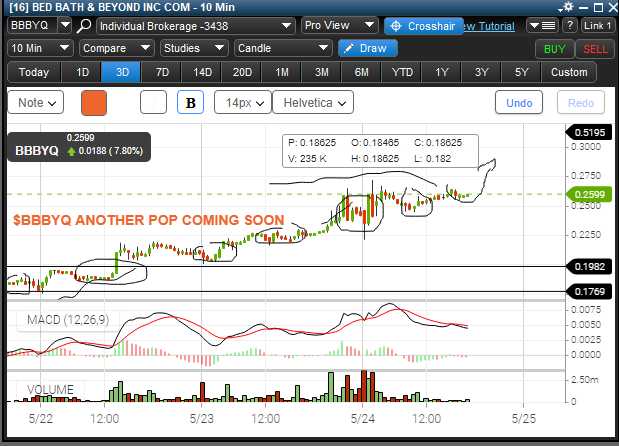Select the 1D range tab
The width and height of the screenshot is (619, 446).
tap(82, 72)
